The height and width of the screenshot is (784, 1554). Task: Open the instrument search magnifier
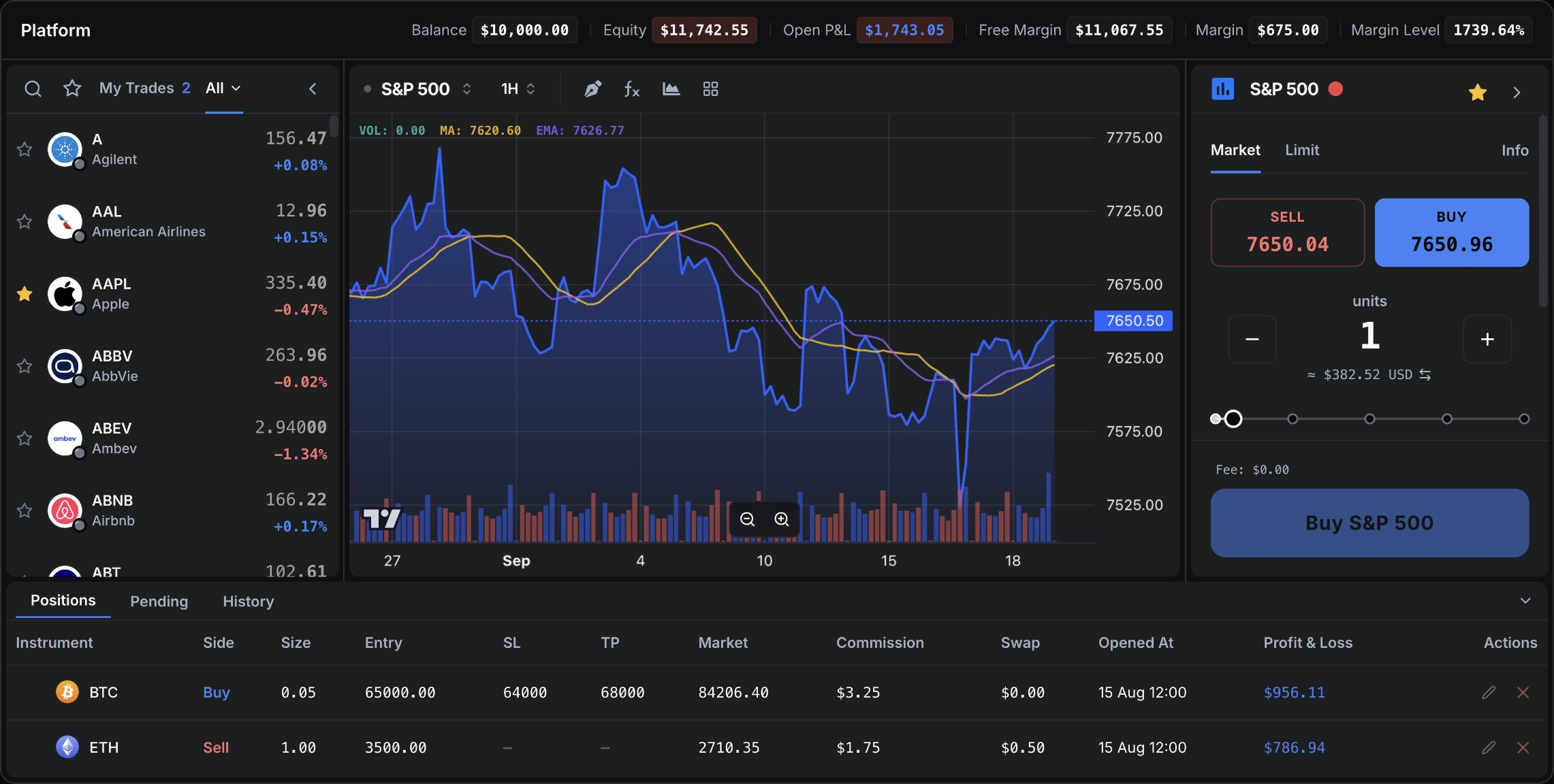pos(33,88)
